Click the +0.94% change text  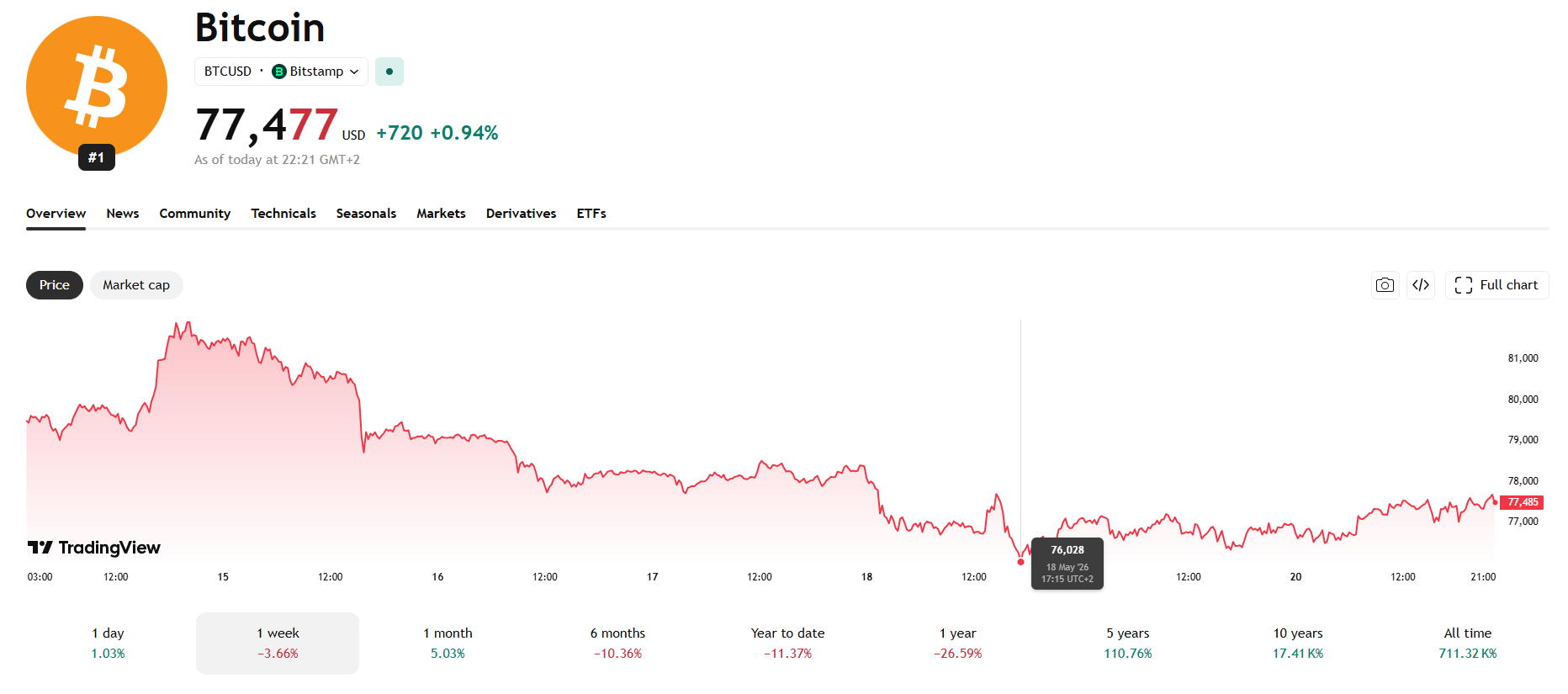click(x=464, y=133)
